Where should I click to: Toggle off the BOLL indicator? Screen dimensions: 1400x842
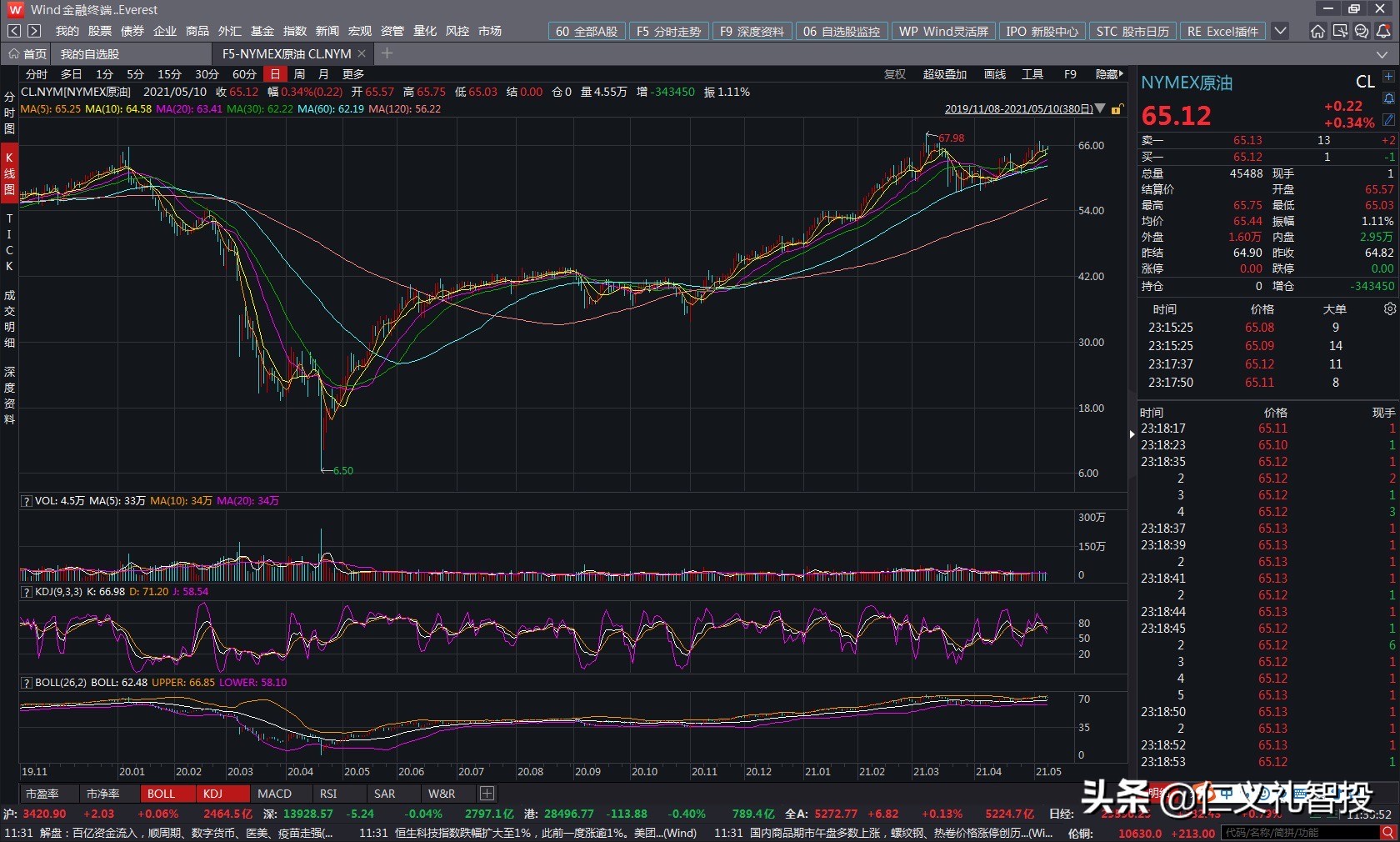point(161,794)
